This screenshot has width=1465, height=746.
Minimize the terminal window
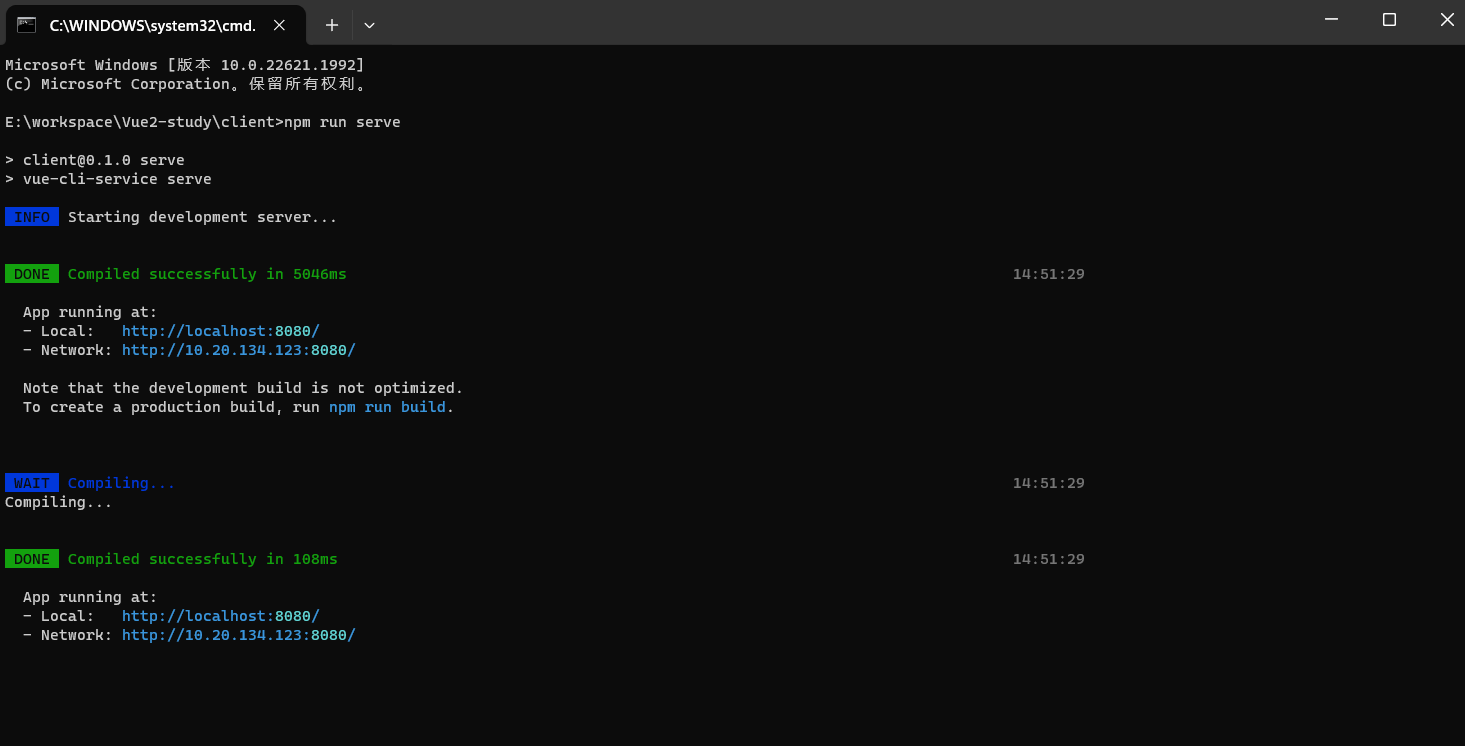click(x=1331, y=20)
